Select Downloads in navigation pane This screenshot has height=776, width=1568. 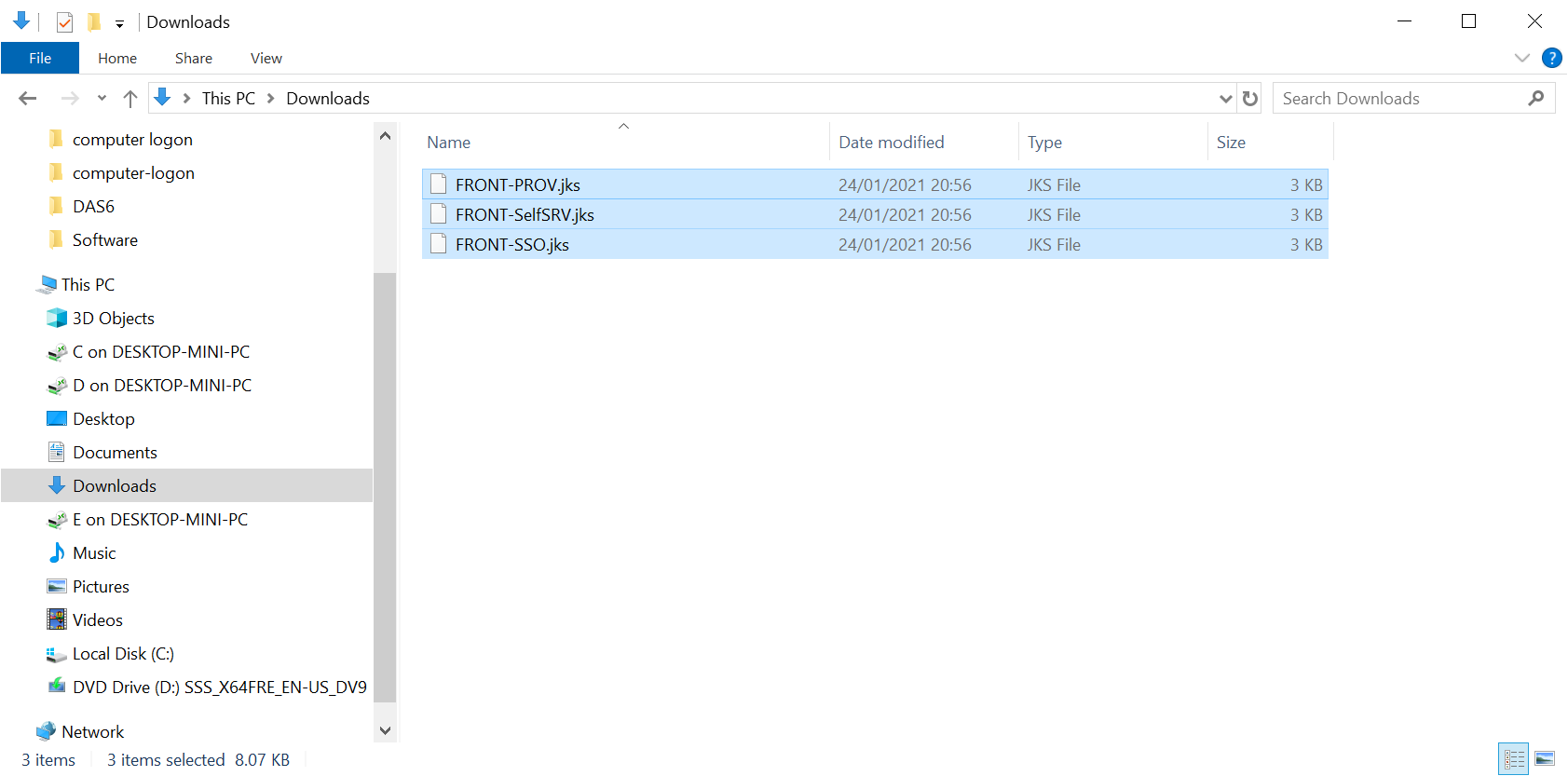click(x=115, y=485)
